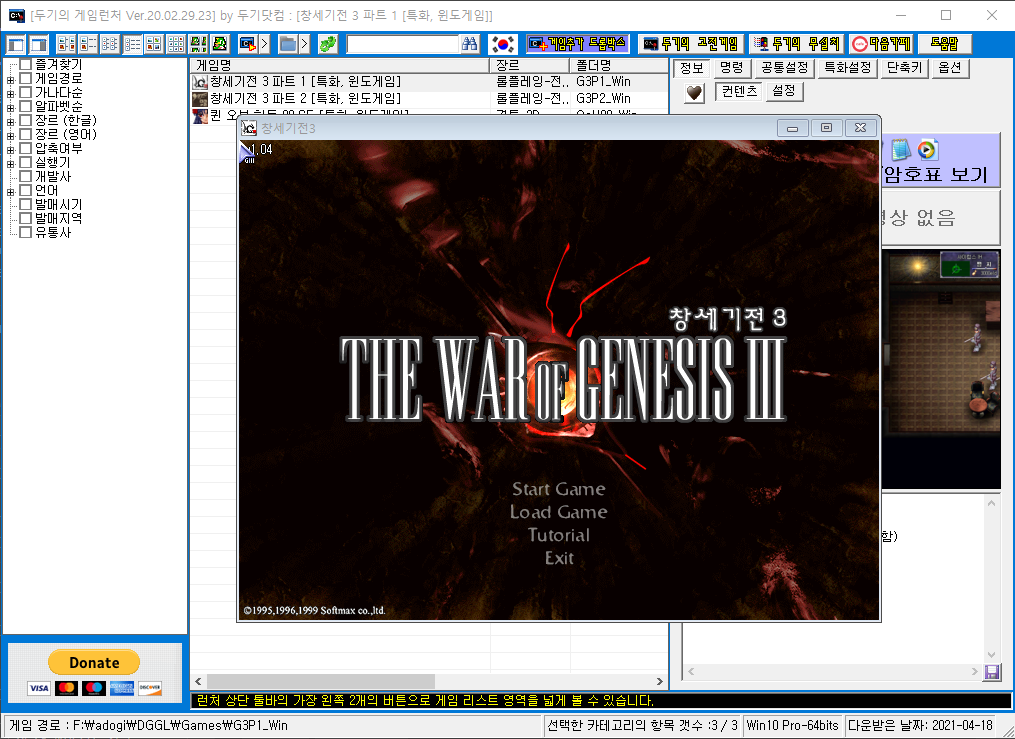Screen dimensions: 1015x739
Task: Click Start Game in the game menu
Action: [559, 489]
